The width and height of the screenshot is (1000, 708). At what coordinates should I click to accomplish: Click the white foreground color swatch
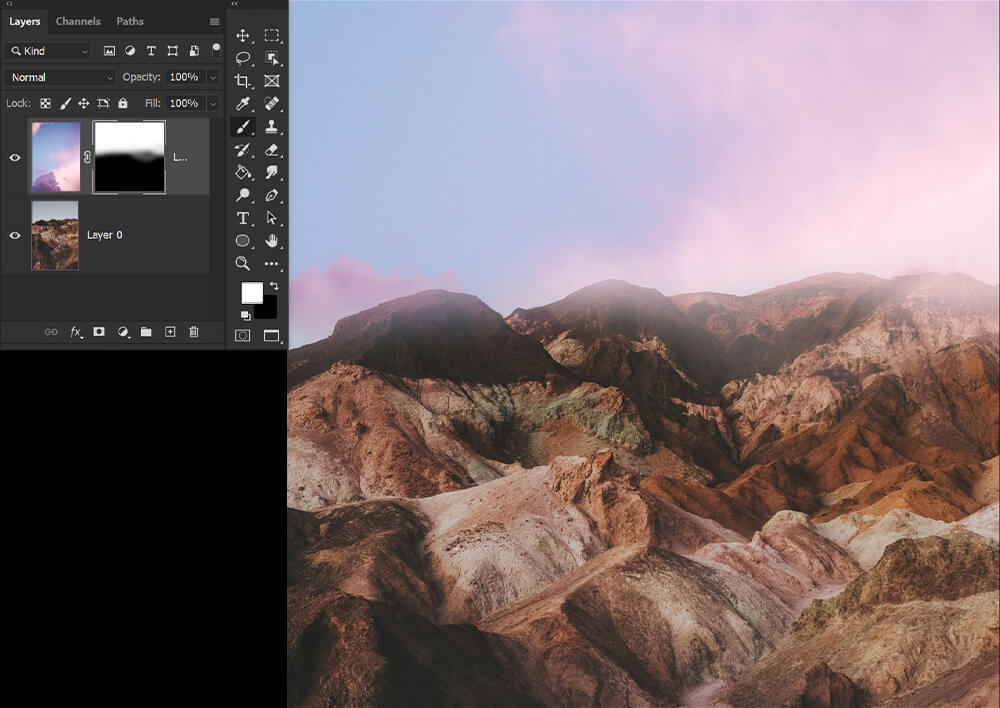point(251,292)
